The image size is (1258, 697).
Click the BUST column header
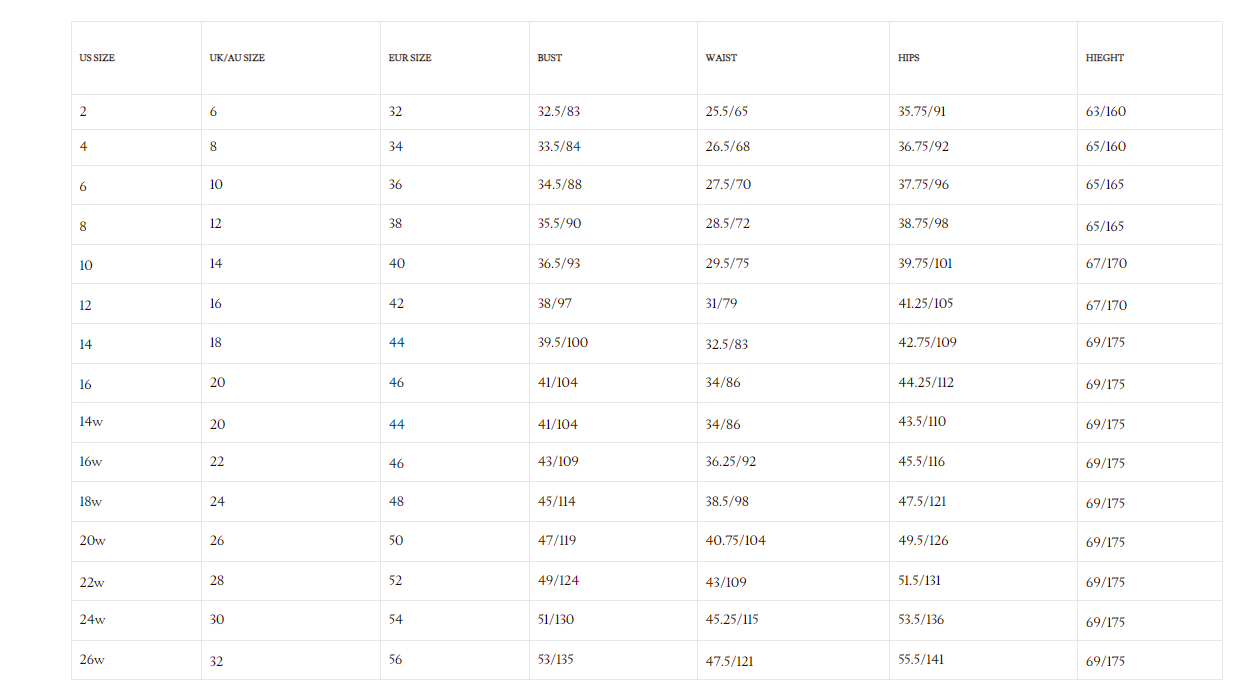(549, 58)
